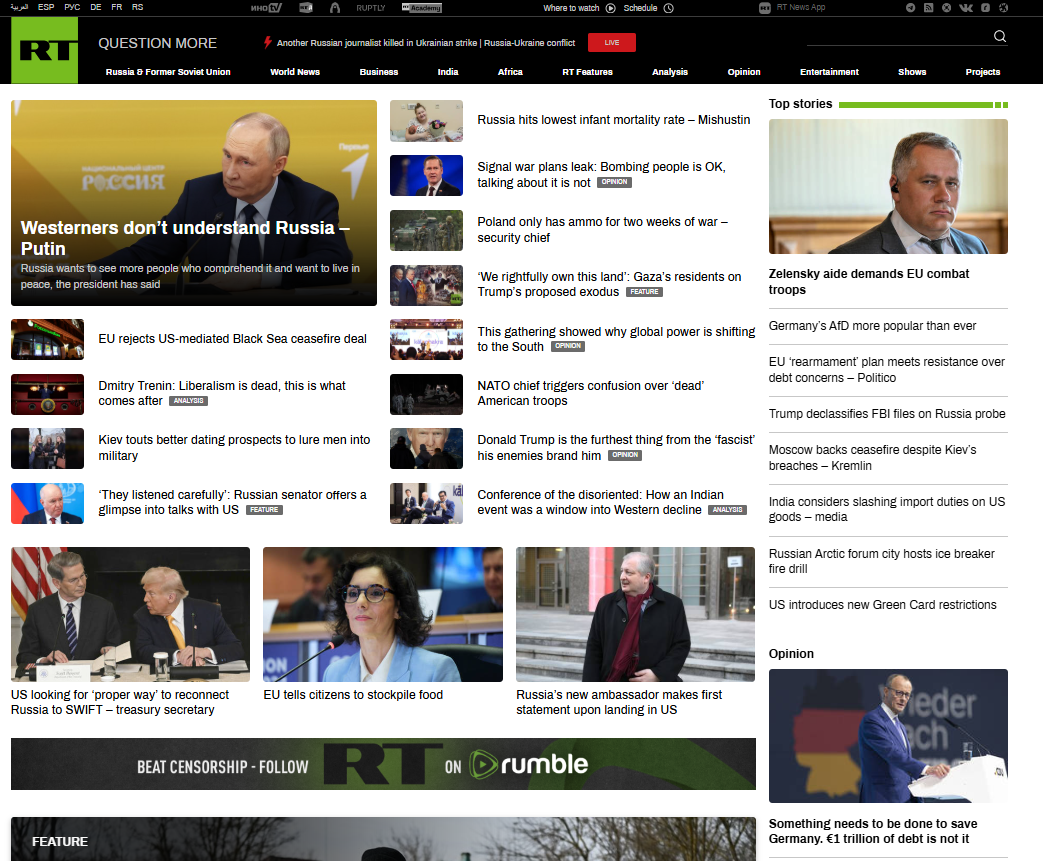Open the Opinion menu item
Image resolution: width=1043 pixels, height=861 pixels.
click(x=744, y=72)
